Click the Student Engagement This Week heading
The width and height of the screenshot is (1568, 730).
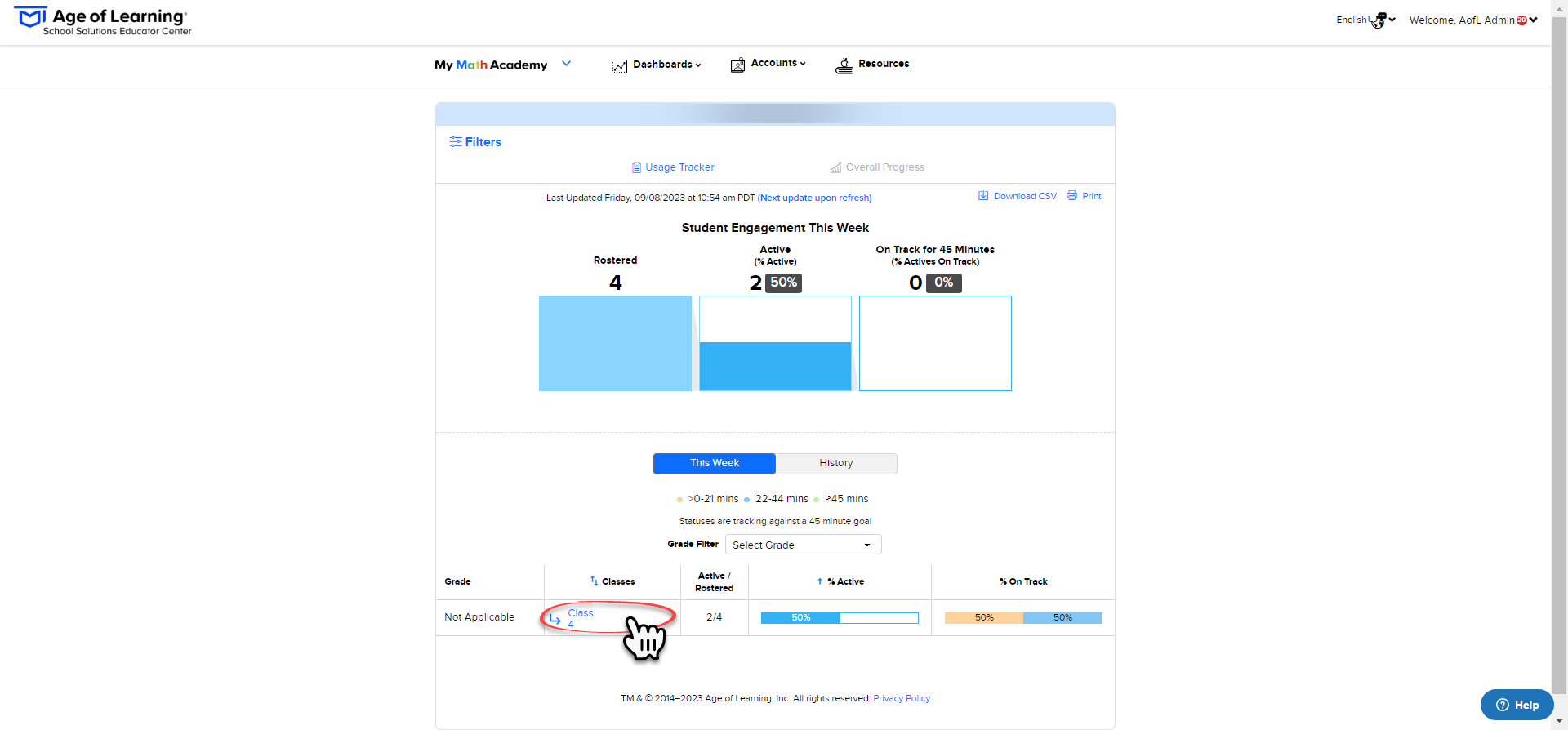click(x=775, y=228)
